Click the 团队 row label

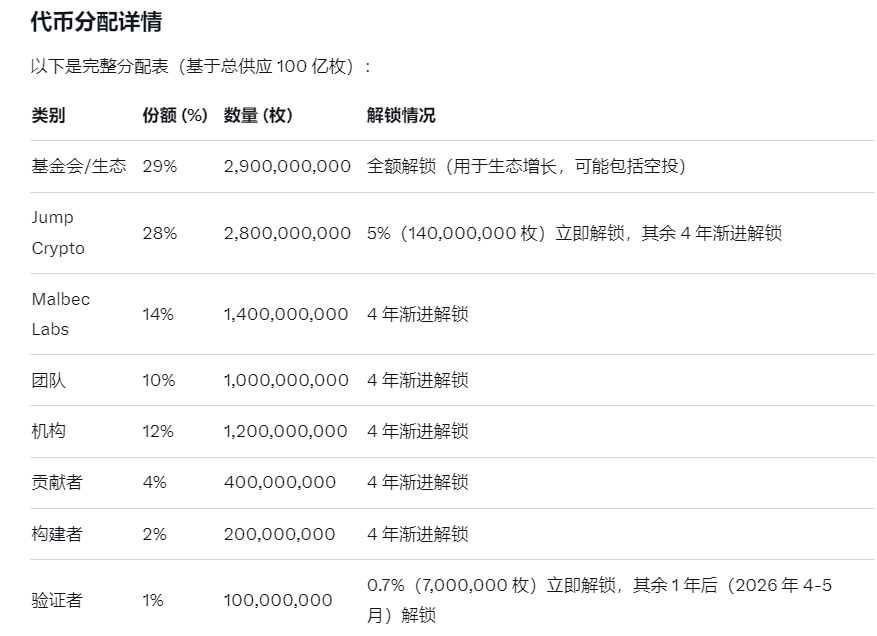(x=48, y=380)
